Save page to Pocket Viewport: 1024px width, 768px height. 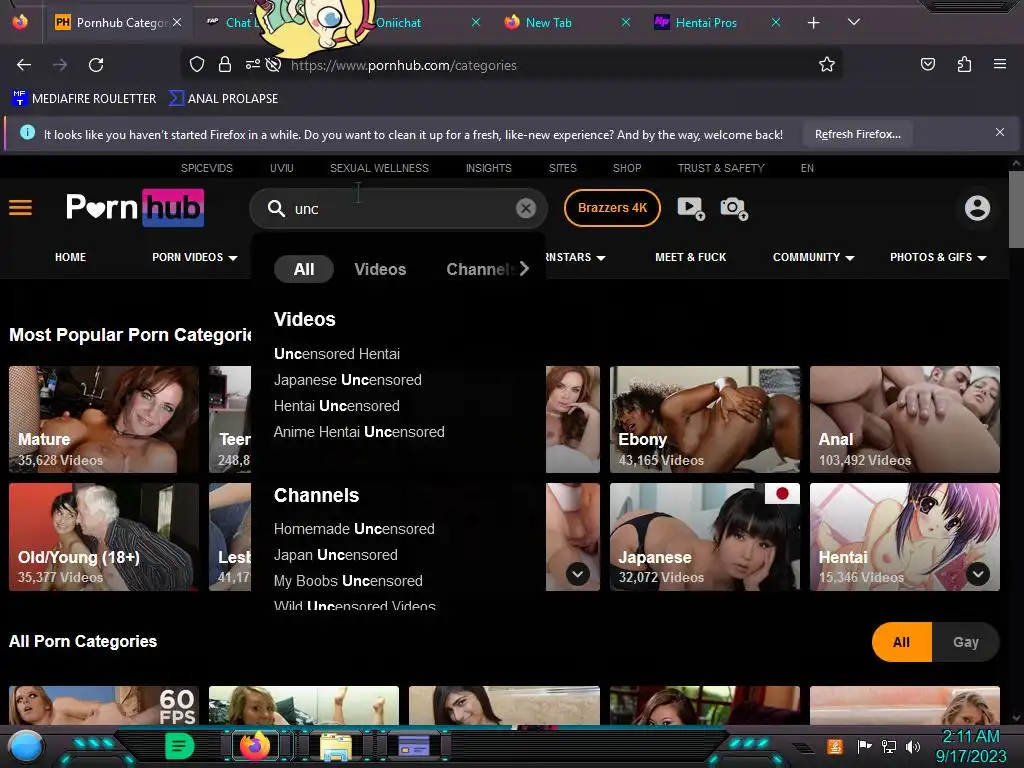[x=927, y=64]
